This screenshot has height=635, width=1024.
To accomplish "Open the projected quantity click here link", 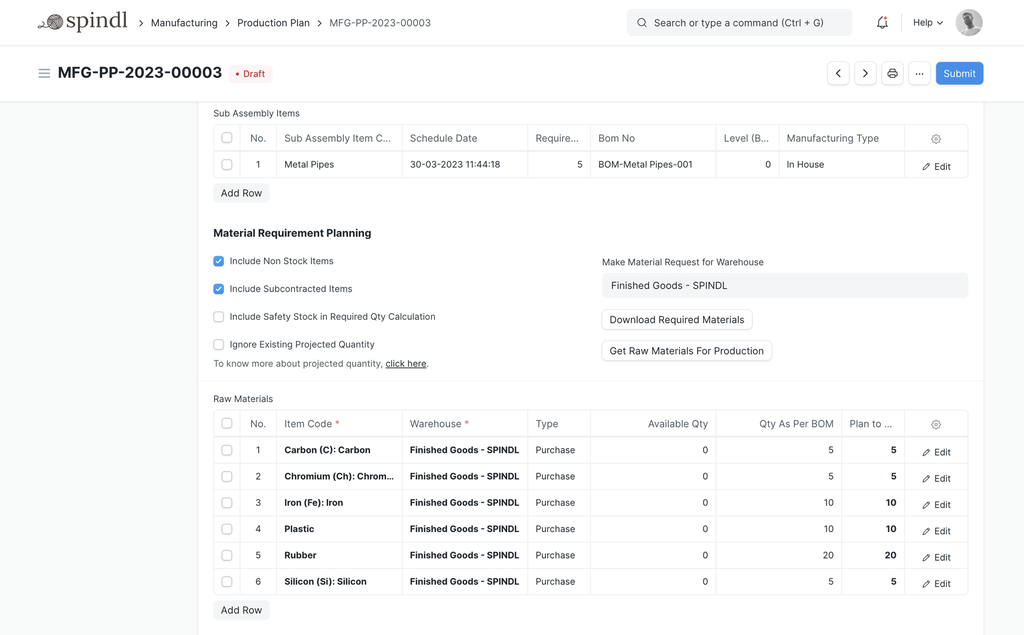I will click(406, 363).
